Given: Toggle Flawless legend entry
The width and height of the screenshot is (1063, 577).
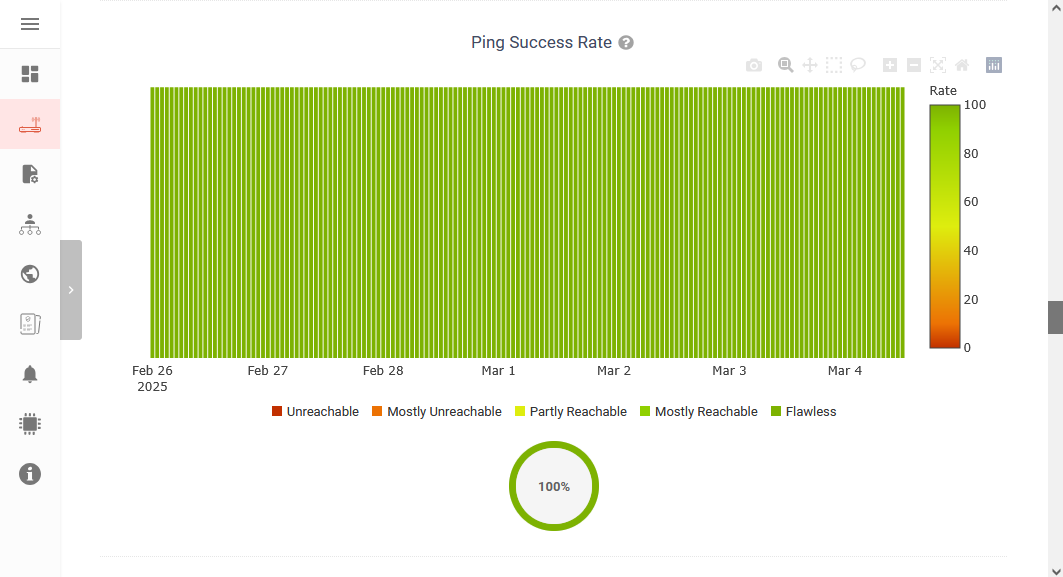Looking at the screenshot, I should [x=803, y=412].
